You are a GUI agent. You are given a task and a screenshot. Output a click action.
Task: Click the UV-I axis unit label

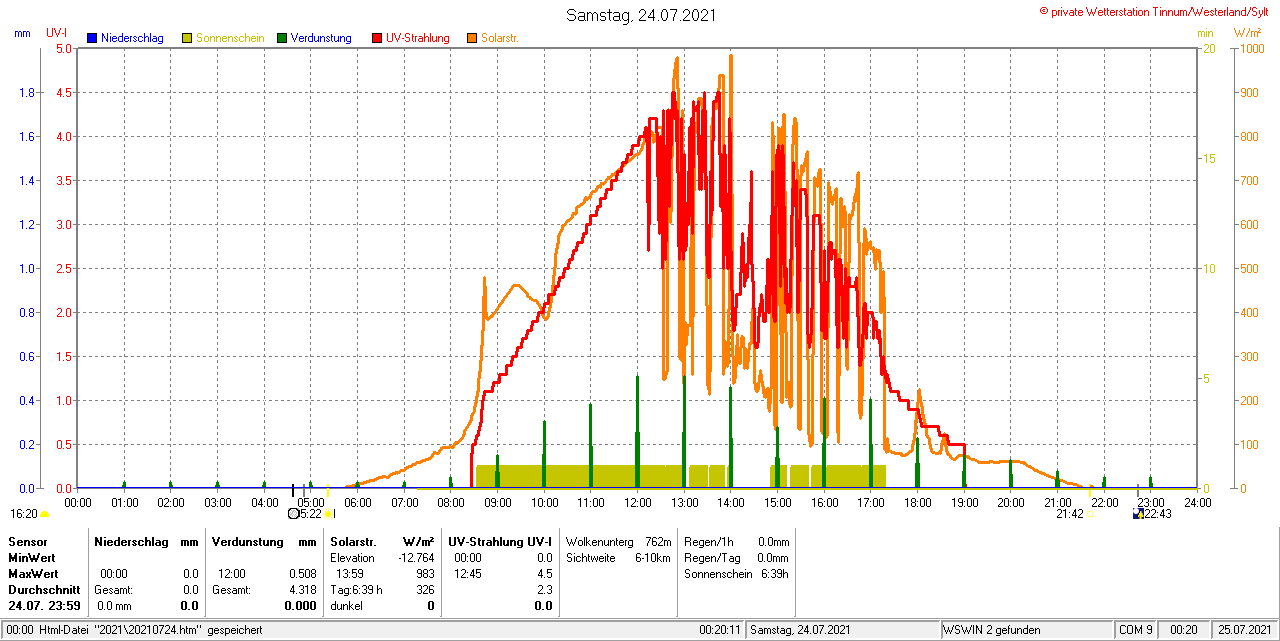coord(57,33)
